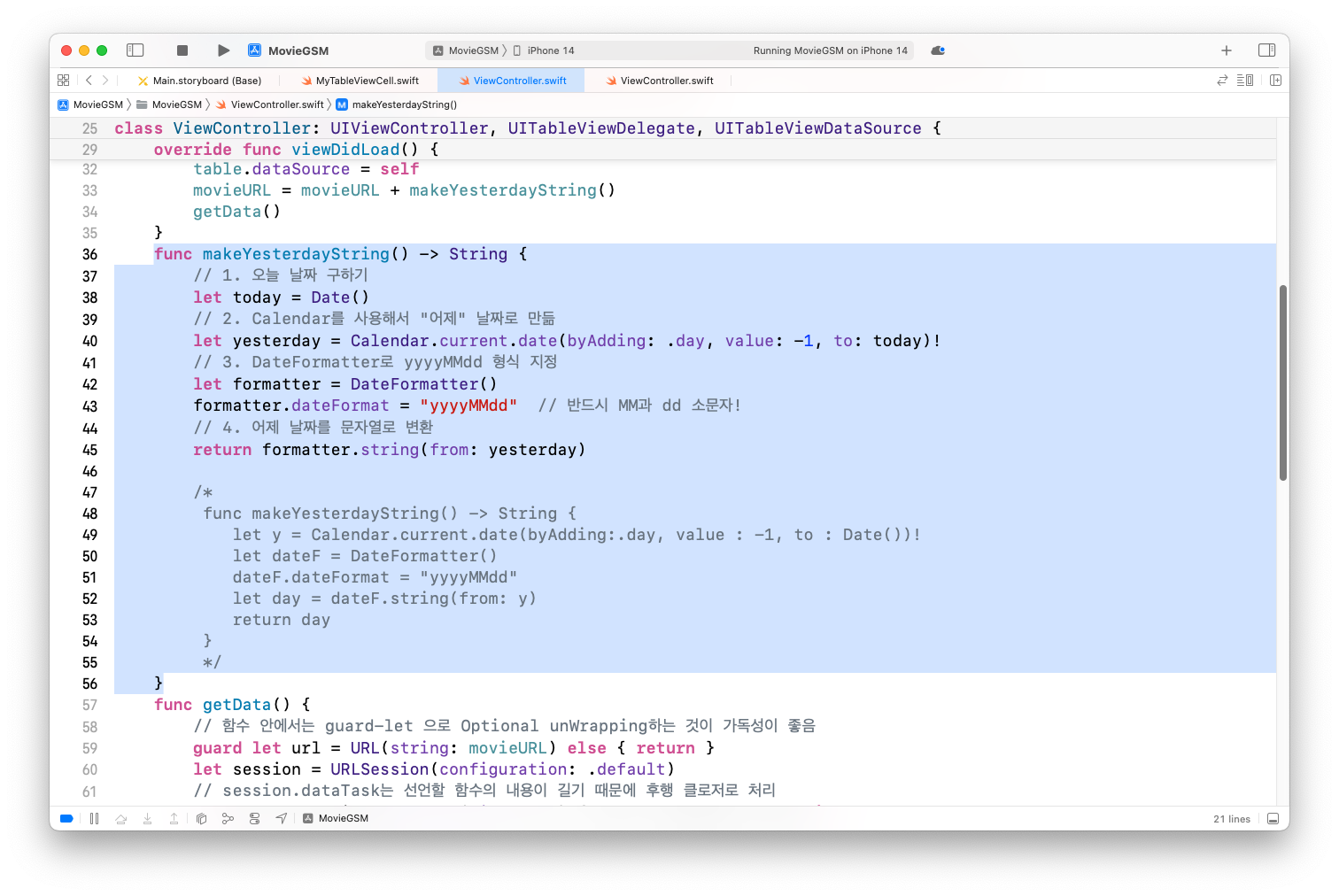Click the Step Over debug button
The image size is (1339, 896).
click(x=121, y=819)
